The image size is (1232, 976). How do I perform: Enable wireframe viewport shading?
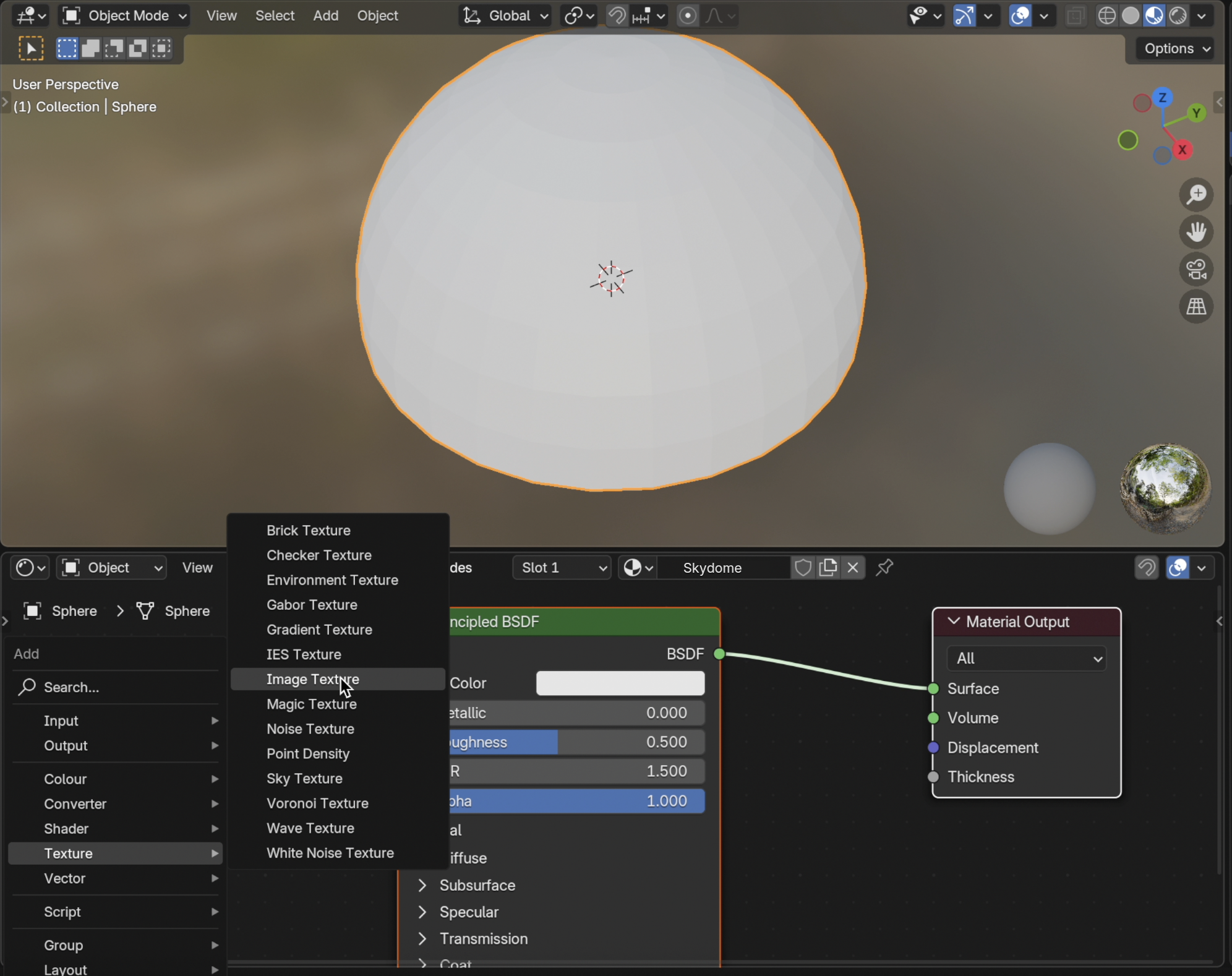1106,15
